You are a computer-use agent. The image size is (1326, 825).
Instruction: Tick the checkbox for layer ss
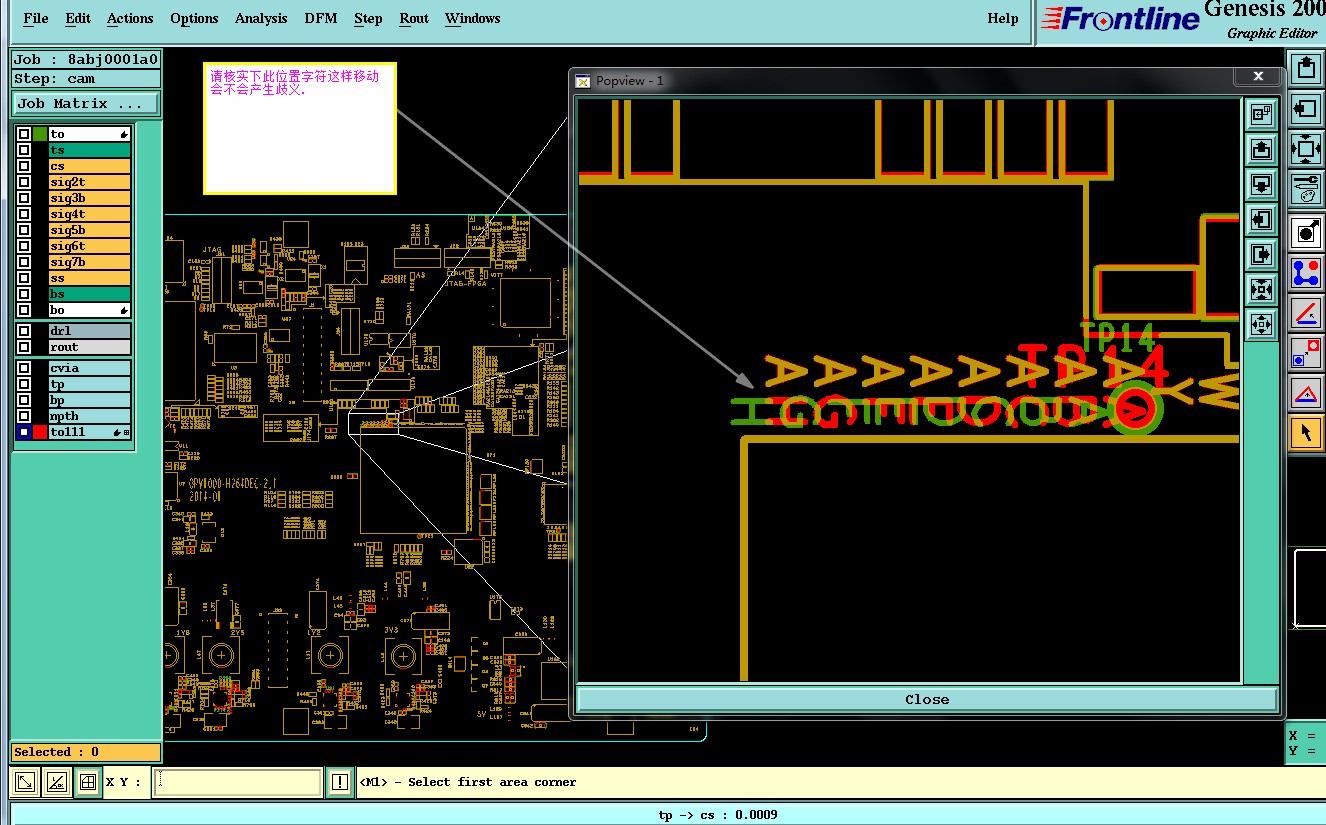(24, 278)
